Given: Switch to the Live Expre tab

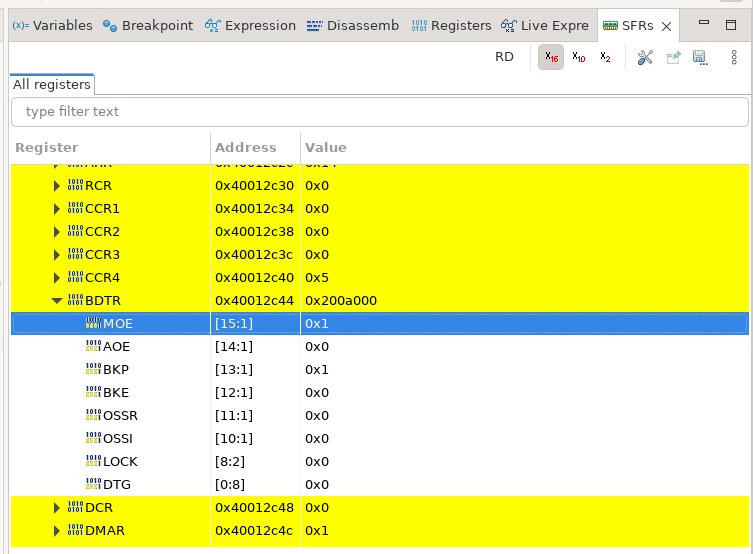Looking at the screenshot, I should tap(545, 25).
